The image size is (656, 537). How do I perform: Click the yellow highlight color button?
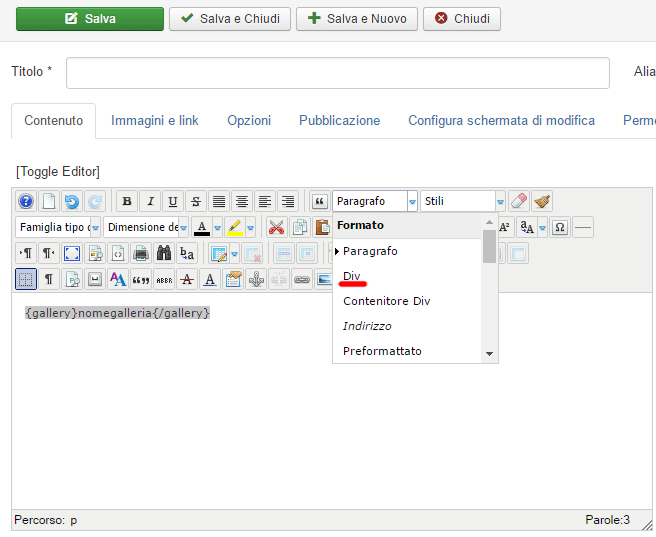point(234,227)
